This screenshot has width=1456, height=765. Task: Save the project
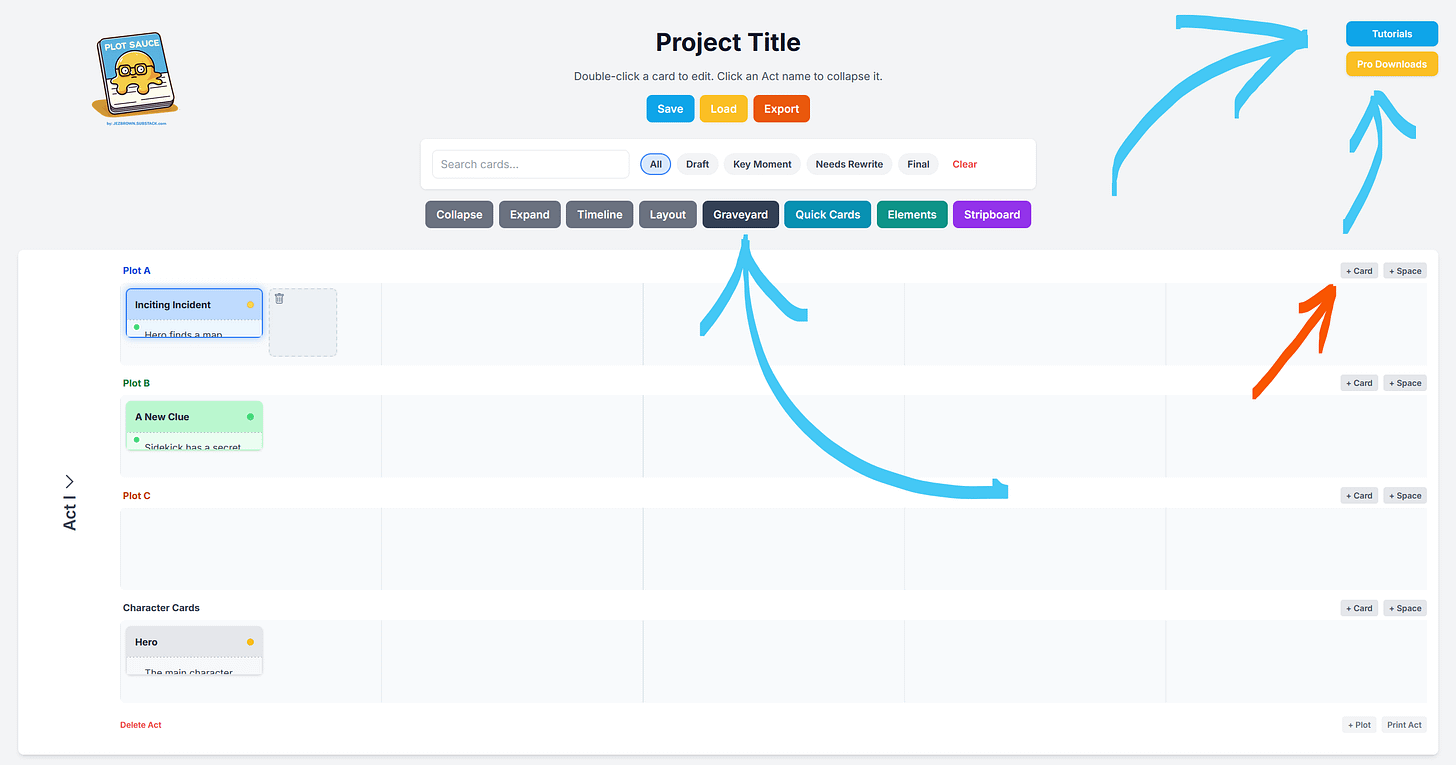pos(670,109)
